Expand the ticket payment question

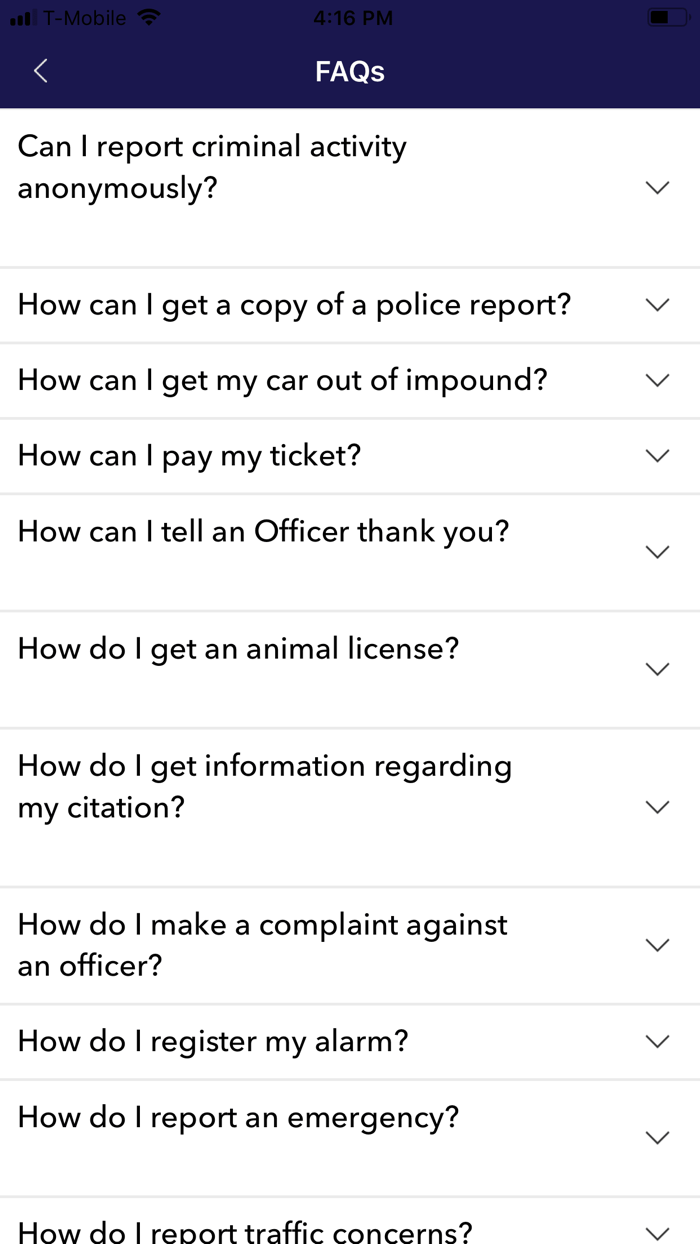click(x=657, y=455)
